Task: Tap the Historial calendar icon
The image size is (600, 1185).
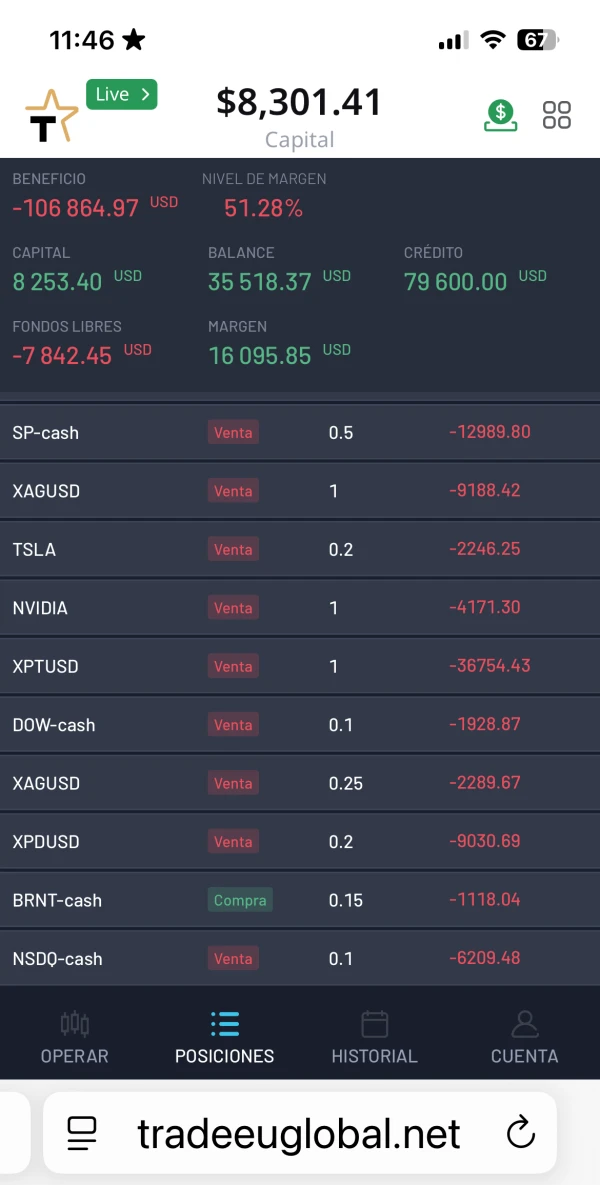Action: coord(374,1023)
